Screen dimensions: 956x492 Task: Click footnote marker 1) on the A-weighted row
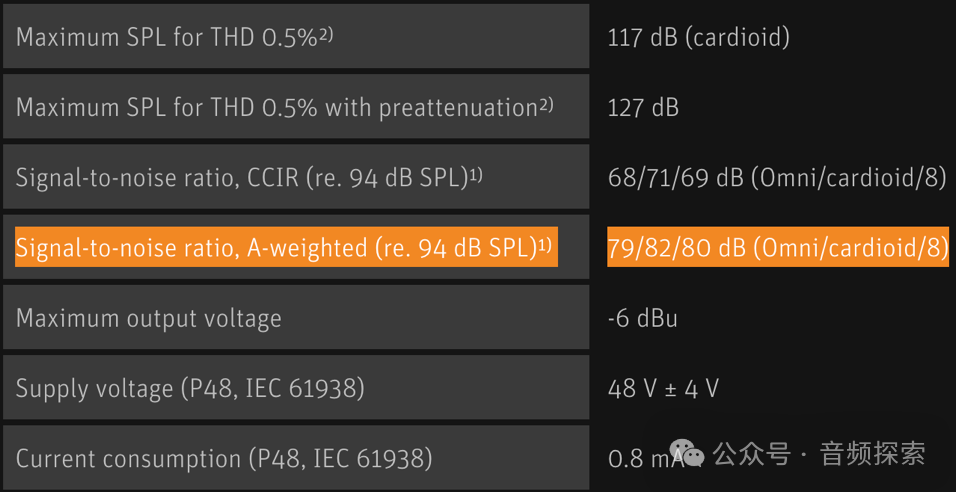(x=545, y=243)
